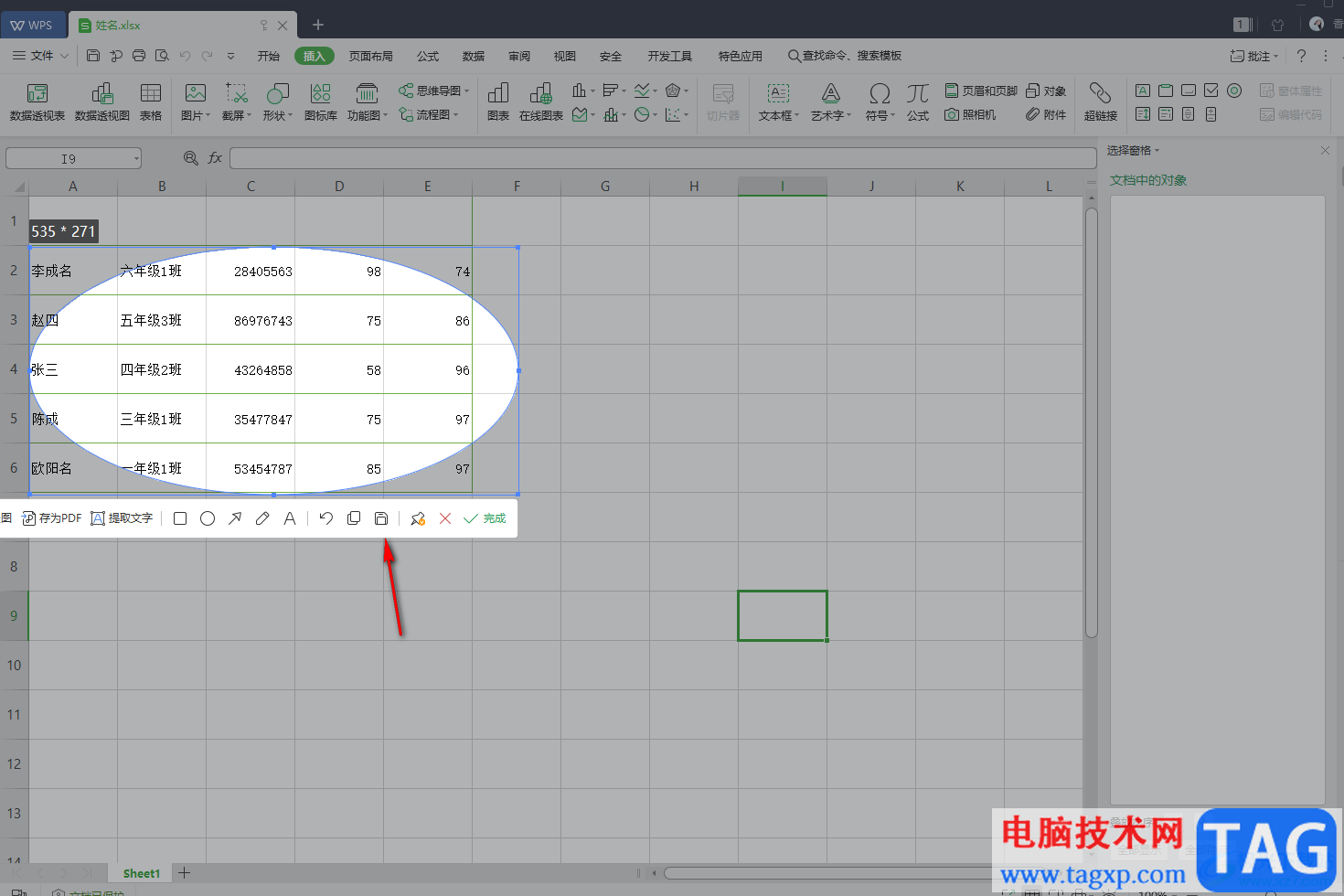The image size is (1344, 896).
Task: Click the Name Box showing I9
Action: pyautogui.click(x=73, y=158)
